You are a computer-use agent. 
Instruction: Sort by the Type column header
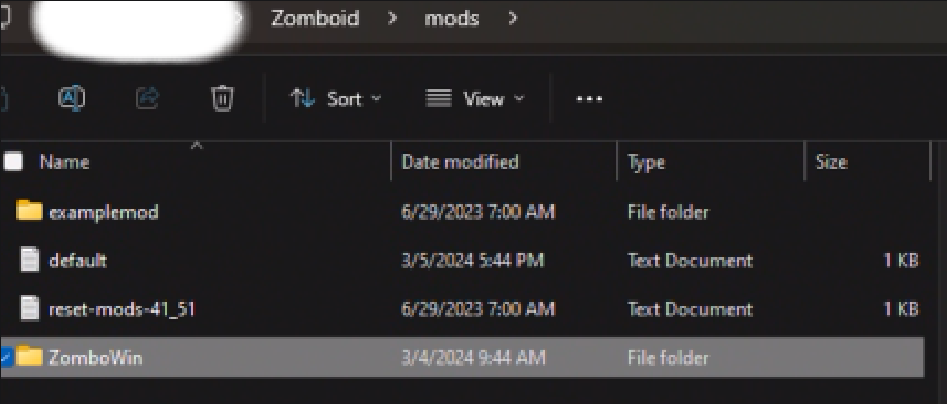[x=646, y=162]
